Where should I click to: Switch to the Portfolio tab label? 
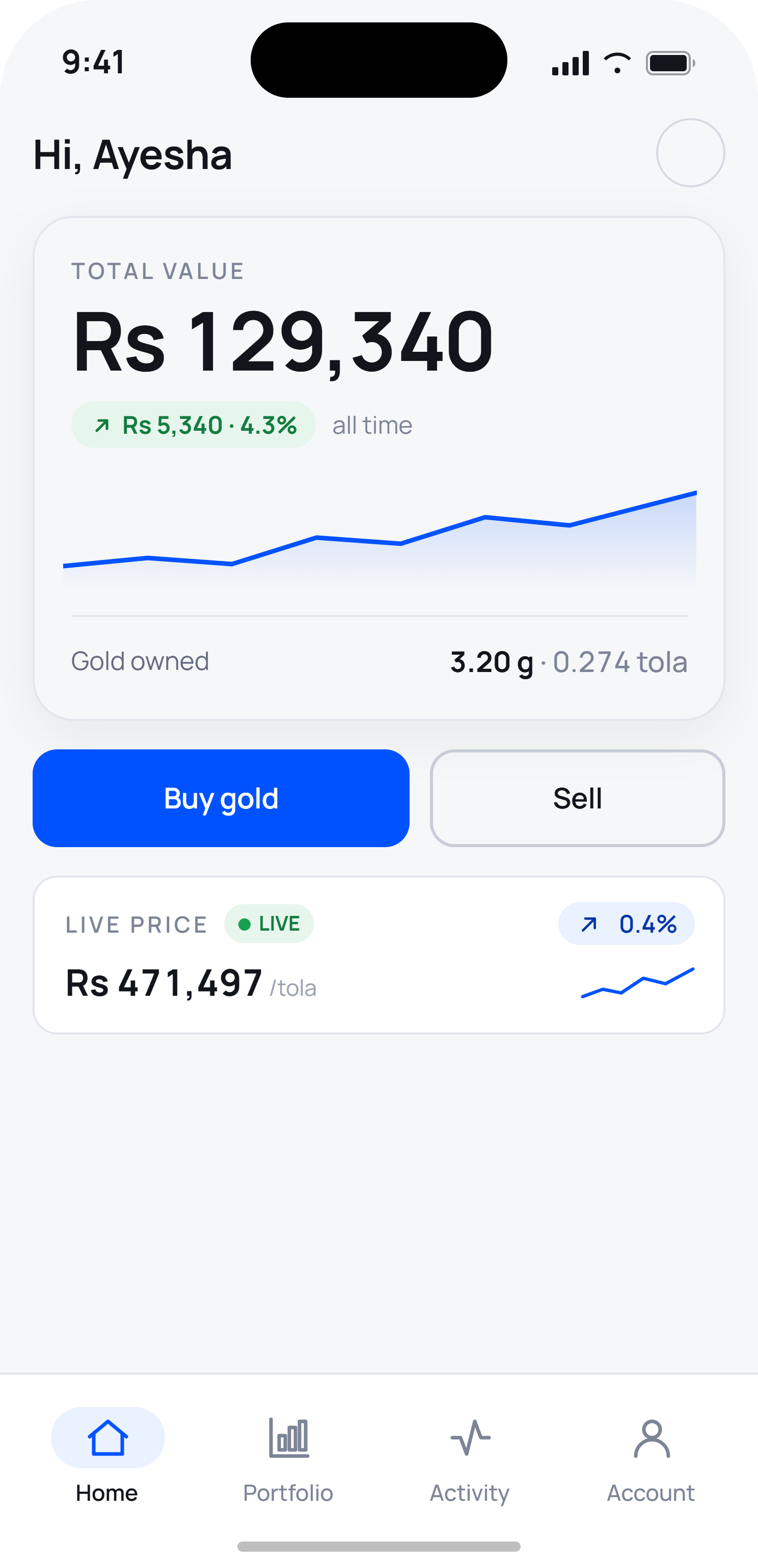click(x=288, y=1493)
